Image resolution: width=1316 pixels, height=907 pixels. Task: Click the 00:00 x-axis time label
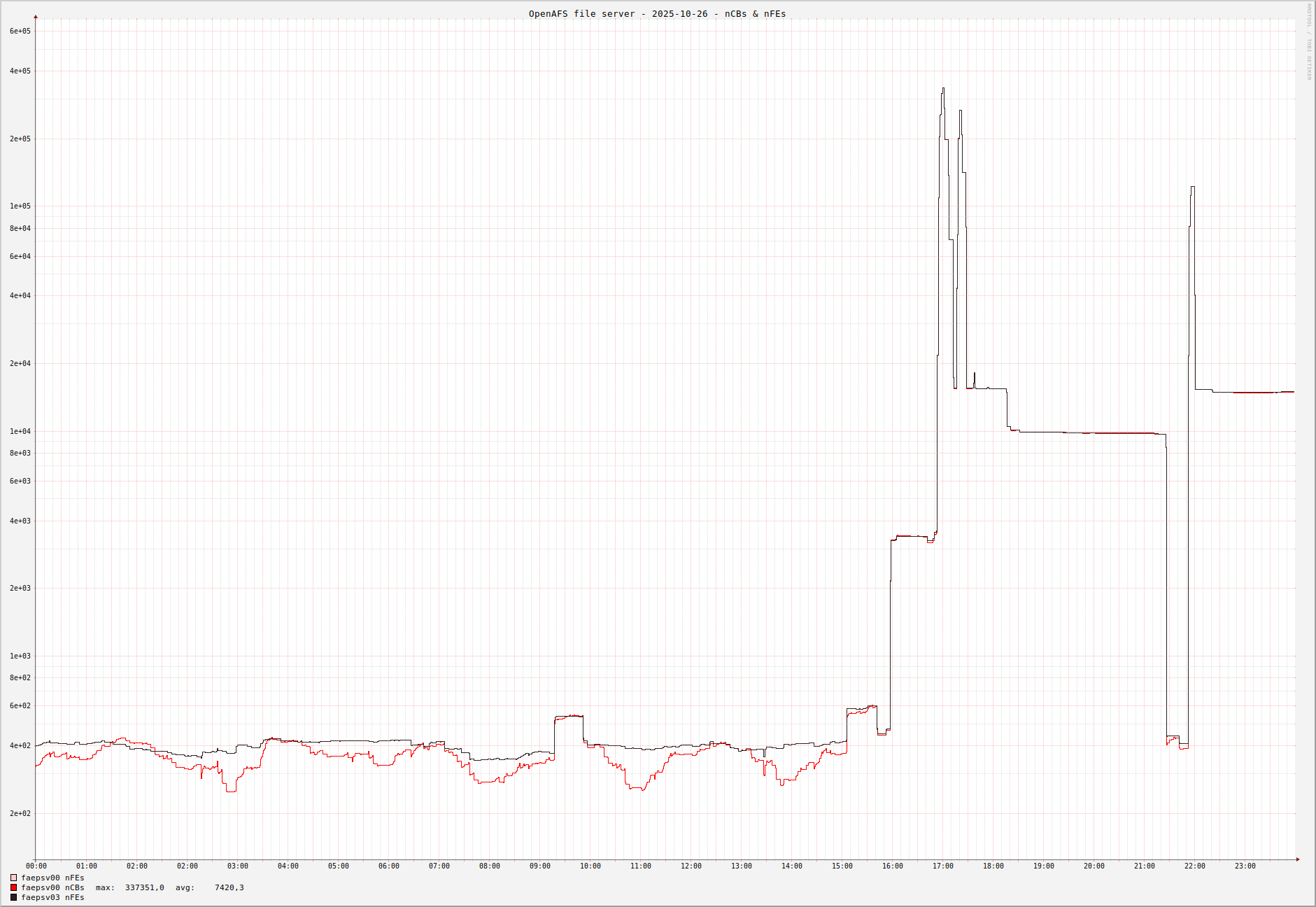(36, 866)
